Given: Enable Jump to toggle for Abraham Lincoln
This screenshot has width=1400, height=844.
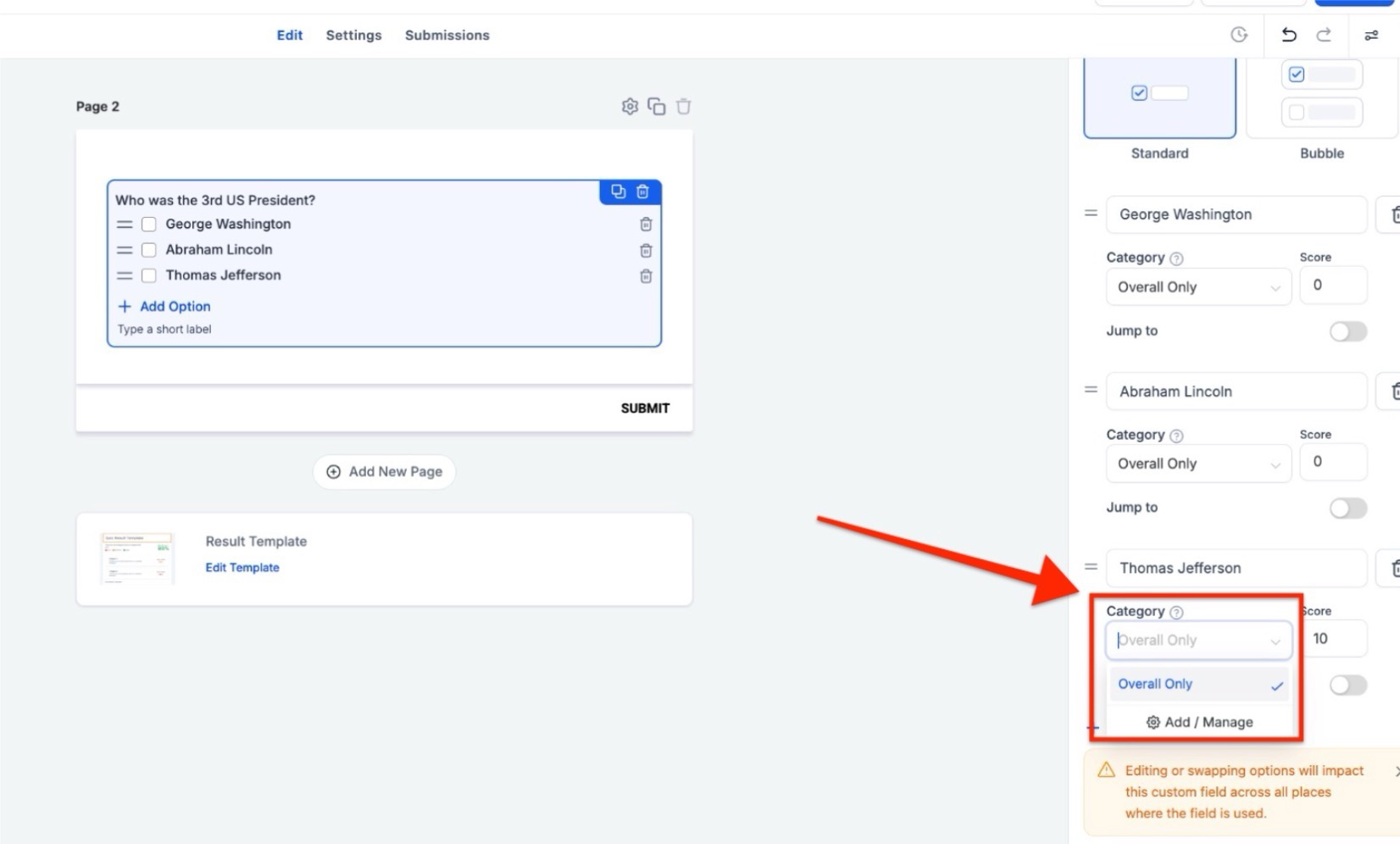Looking at the screenshot, I should click(x=1347, y=508).
